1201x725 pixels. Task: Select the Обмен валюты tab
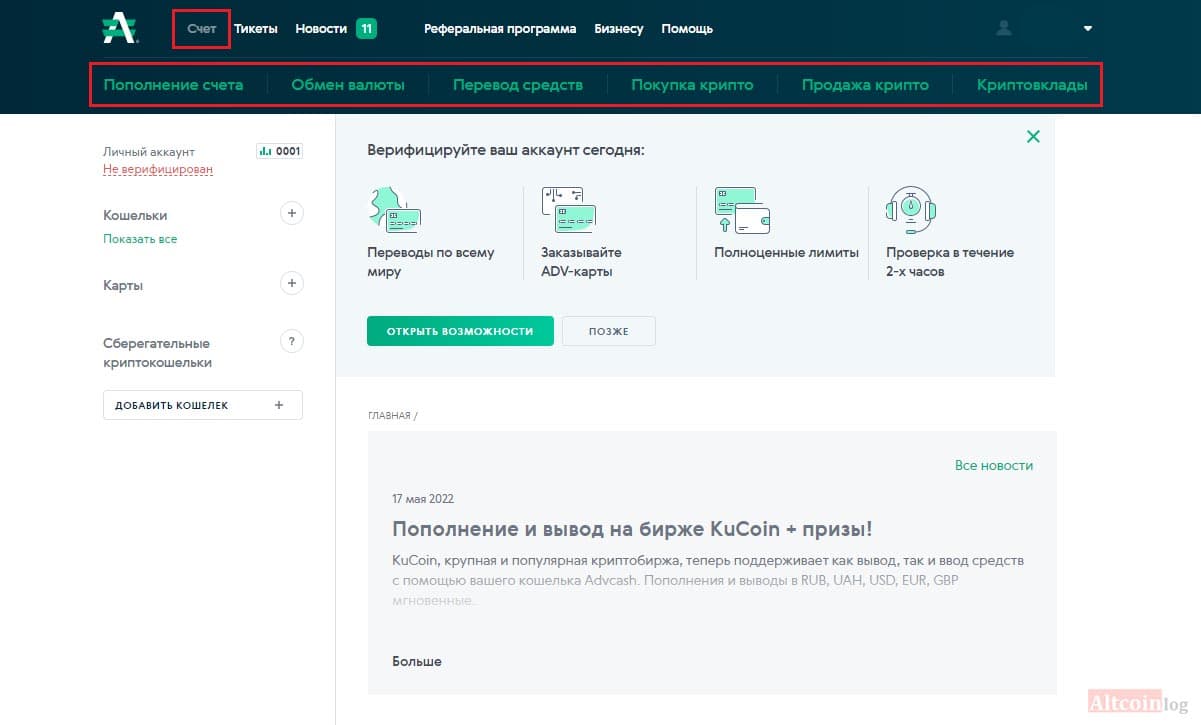click(x=348, y=85)
